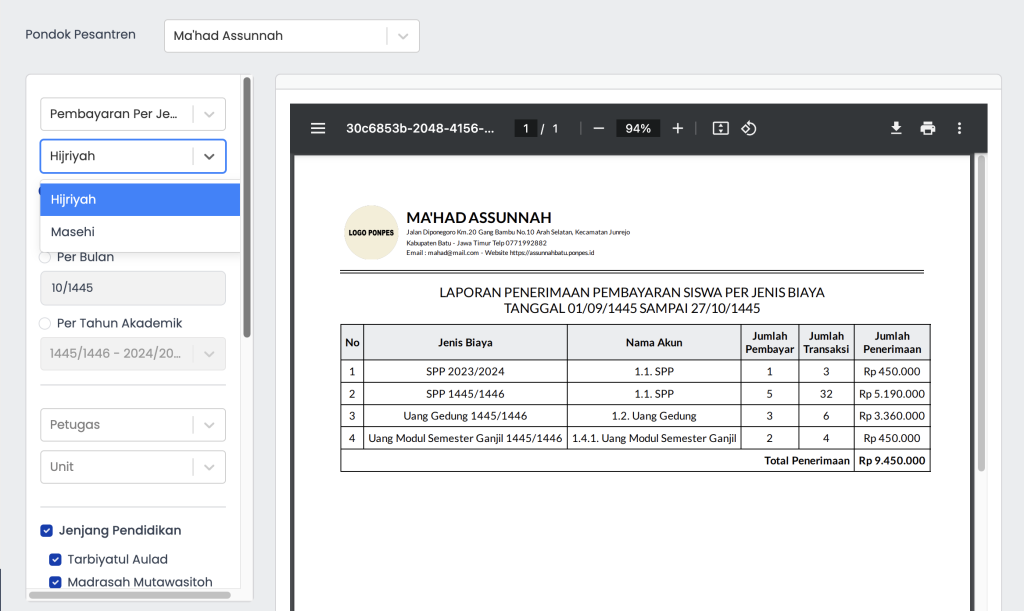The height and width of the screenshot is (611, 1024).
Task: Click the Rp 5.190.000 amount cell
Action: [x=892, y=394]
